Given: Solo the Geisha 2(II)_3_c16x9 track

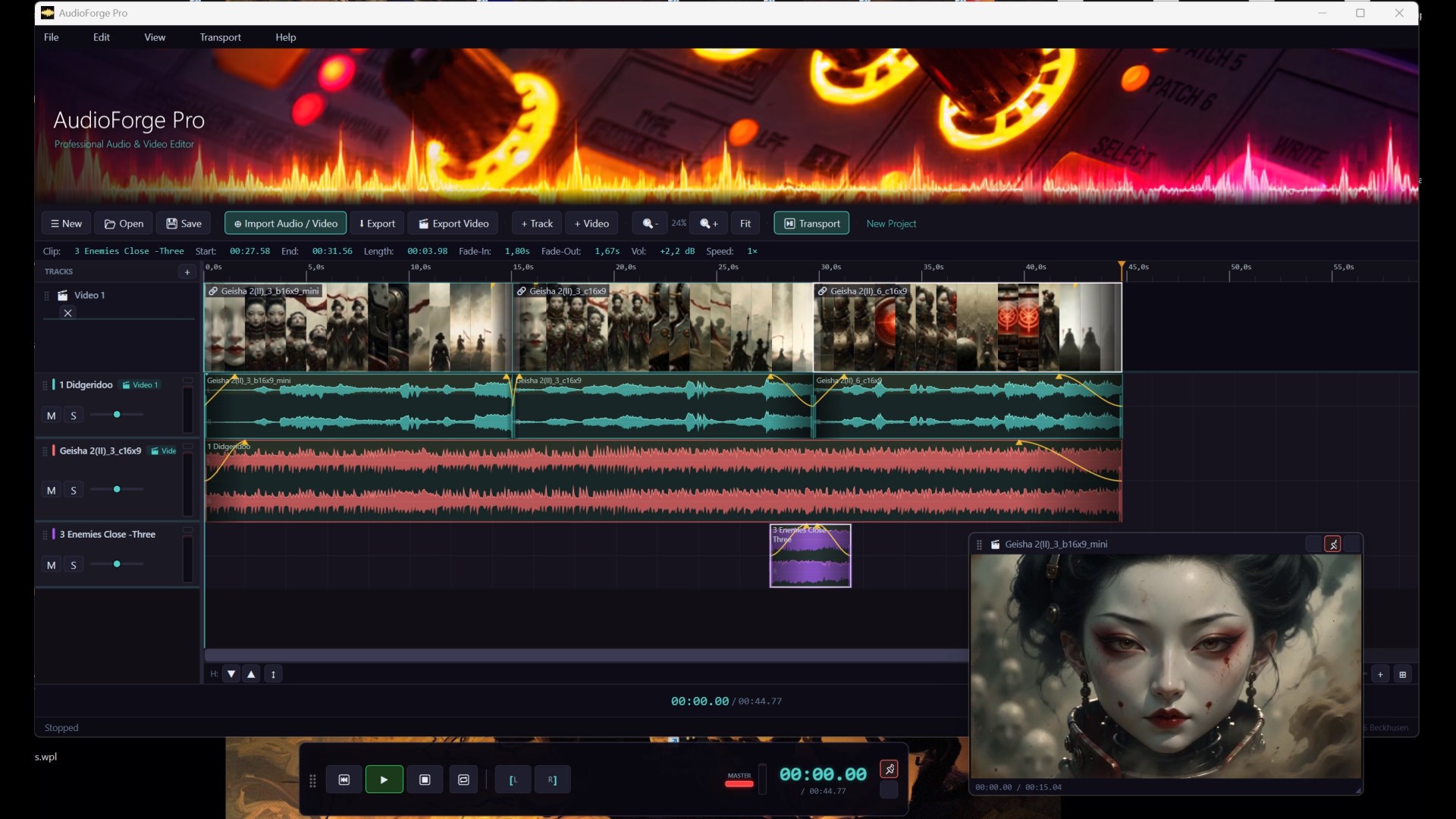Looking at the screenshot, I should [74, 491].
